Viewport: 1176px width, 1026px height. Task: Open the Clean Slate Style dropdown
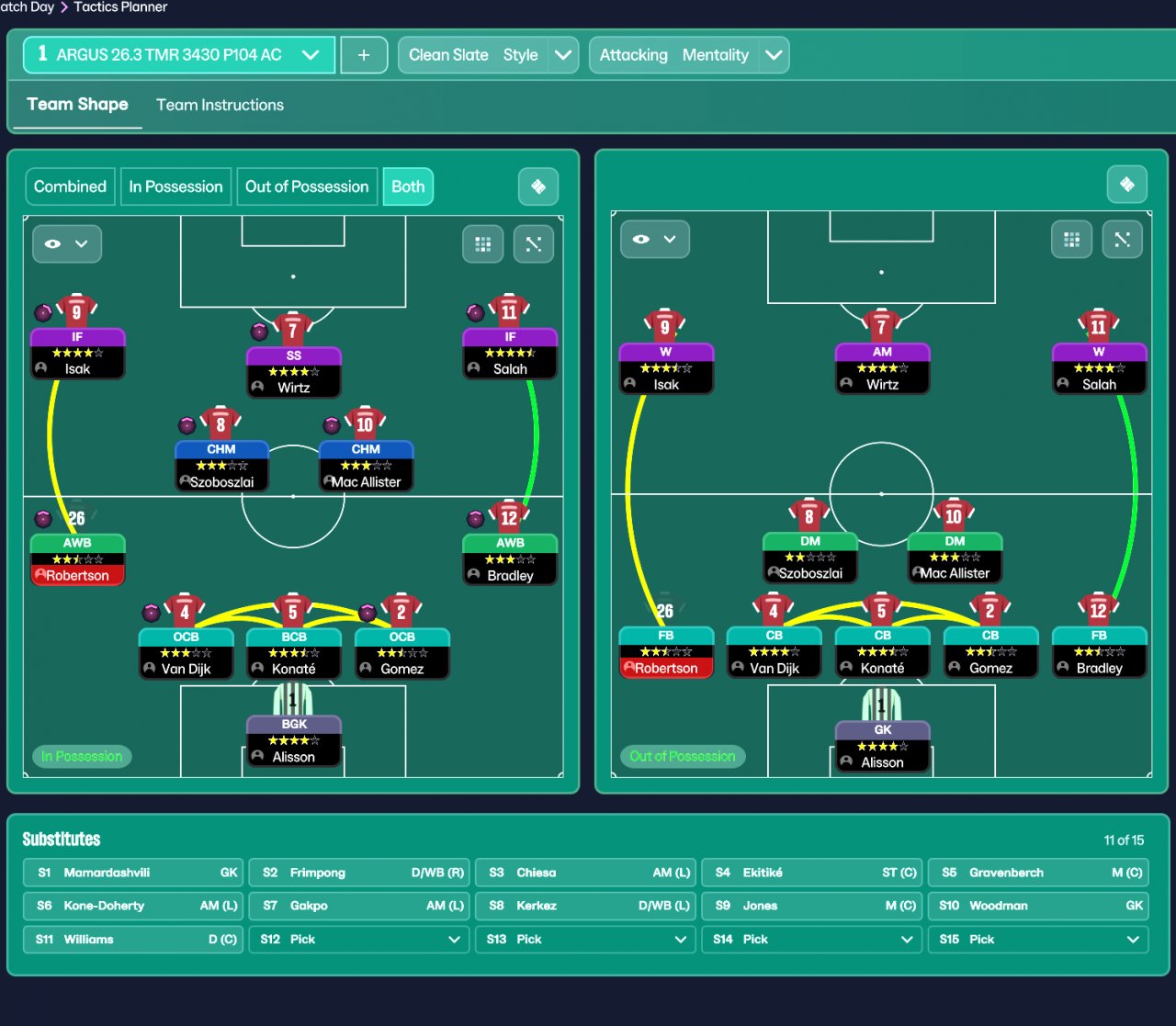pos(488,55)
